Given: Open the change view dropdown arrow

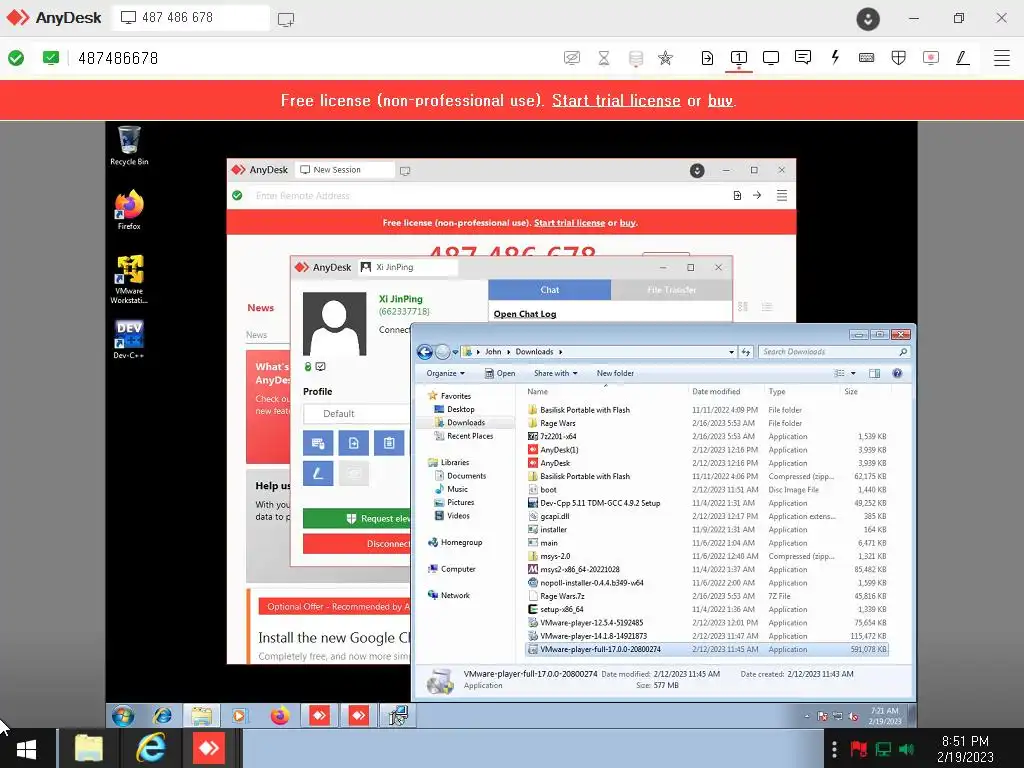Looking at the screenshot, I should [853, 374].
